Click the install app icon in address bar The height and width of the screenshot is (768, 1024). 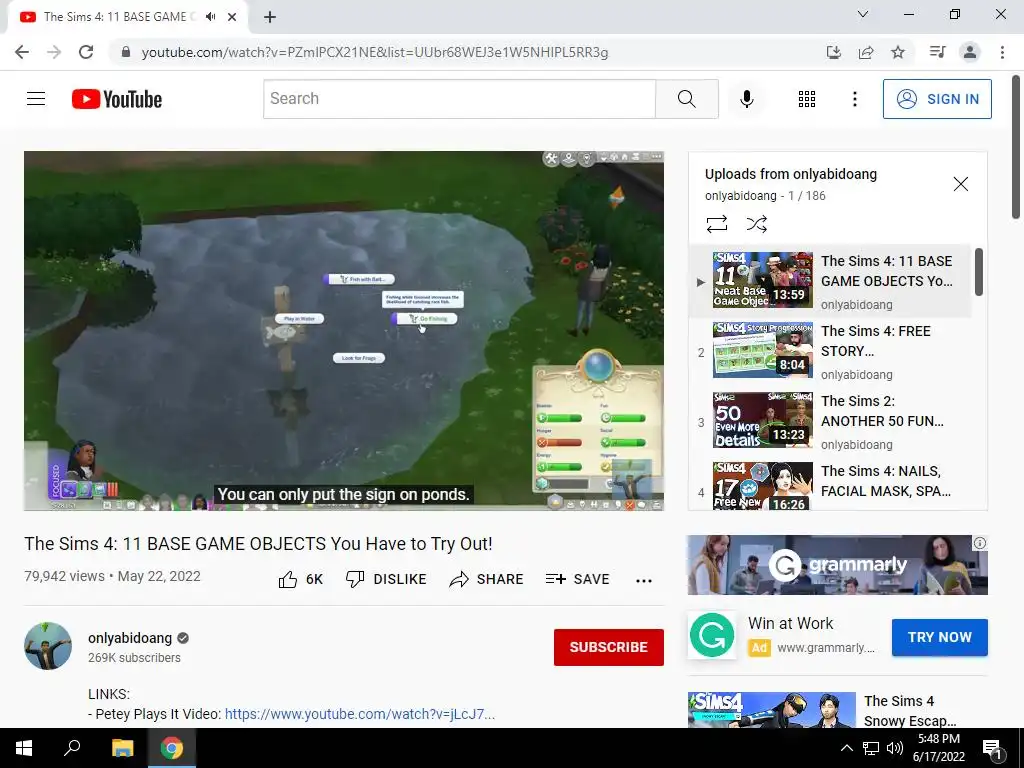click(x=833, y=52)
